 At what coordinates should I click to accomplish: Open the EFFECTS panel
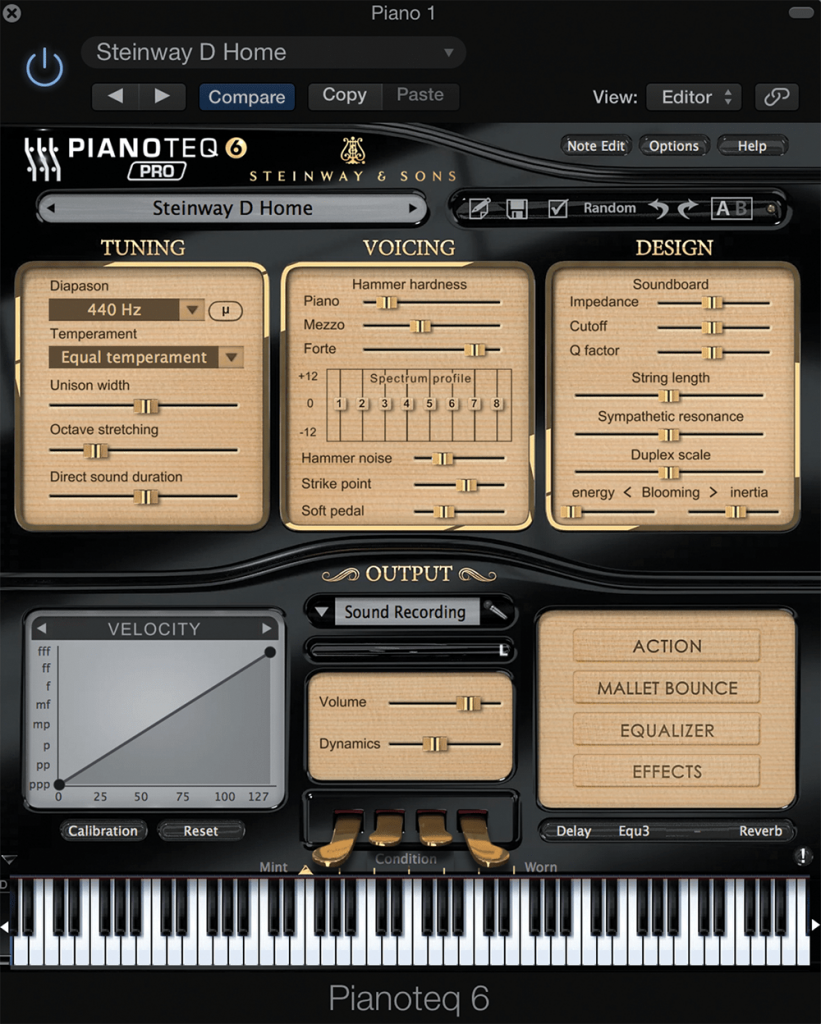(667, 772)
